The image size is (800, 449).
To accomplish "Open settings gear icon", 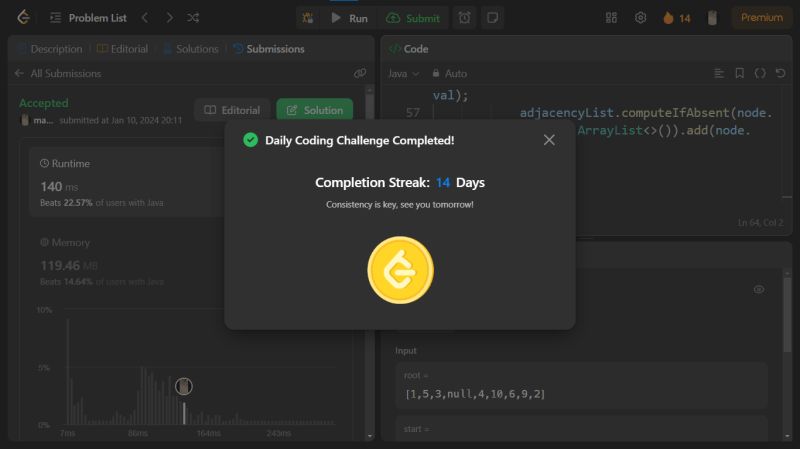I will [x=640, y=18].
